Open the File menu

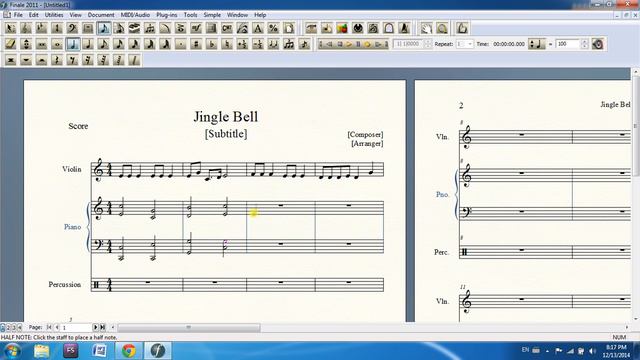pos(18,15)
